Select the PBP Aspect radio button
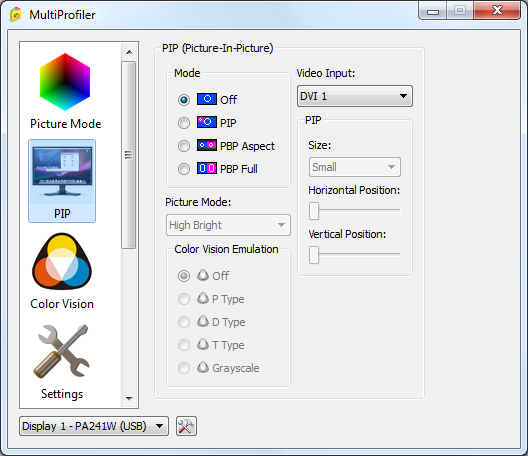Viewport: 528px width, 456px height. click(184, 146)
